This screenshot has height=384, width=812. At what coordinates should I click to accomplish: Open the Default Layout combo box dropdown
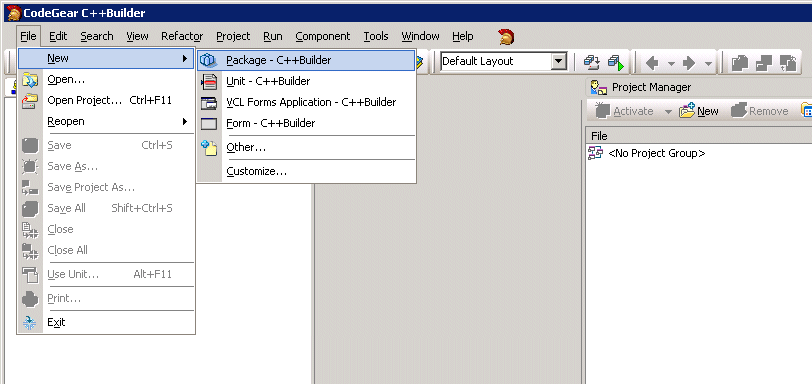pyautogui.click(x=558, y=62)
